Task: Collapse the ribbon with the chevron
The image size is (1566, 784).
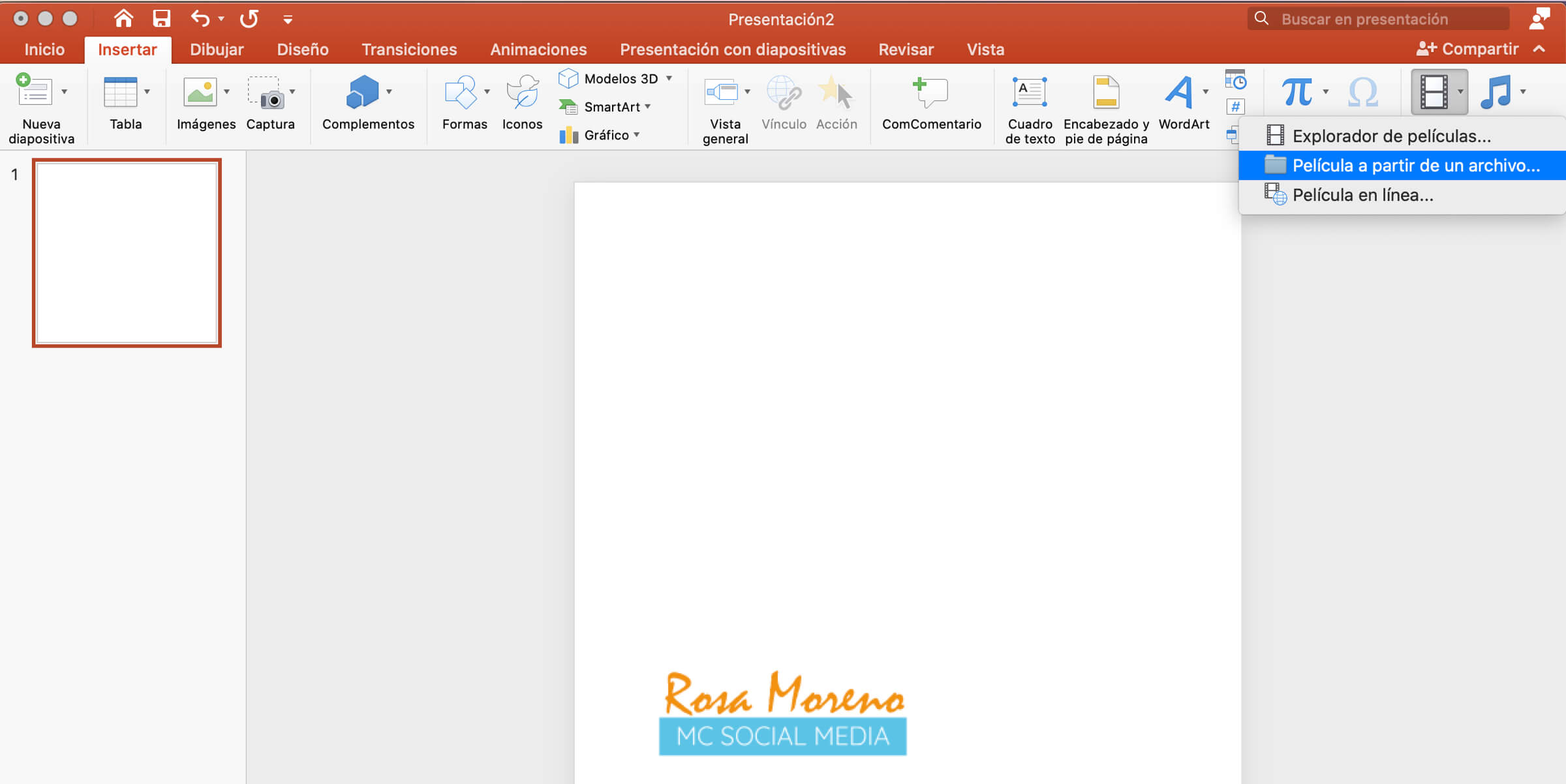Action: coord(1539,49)
